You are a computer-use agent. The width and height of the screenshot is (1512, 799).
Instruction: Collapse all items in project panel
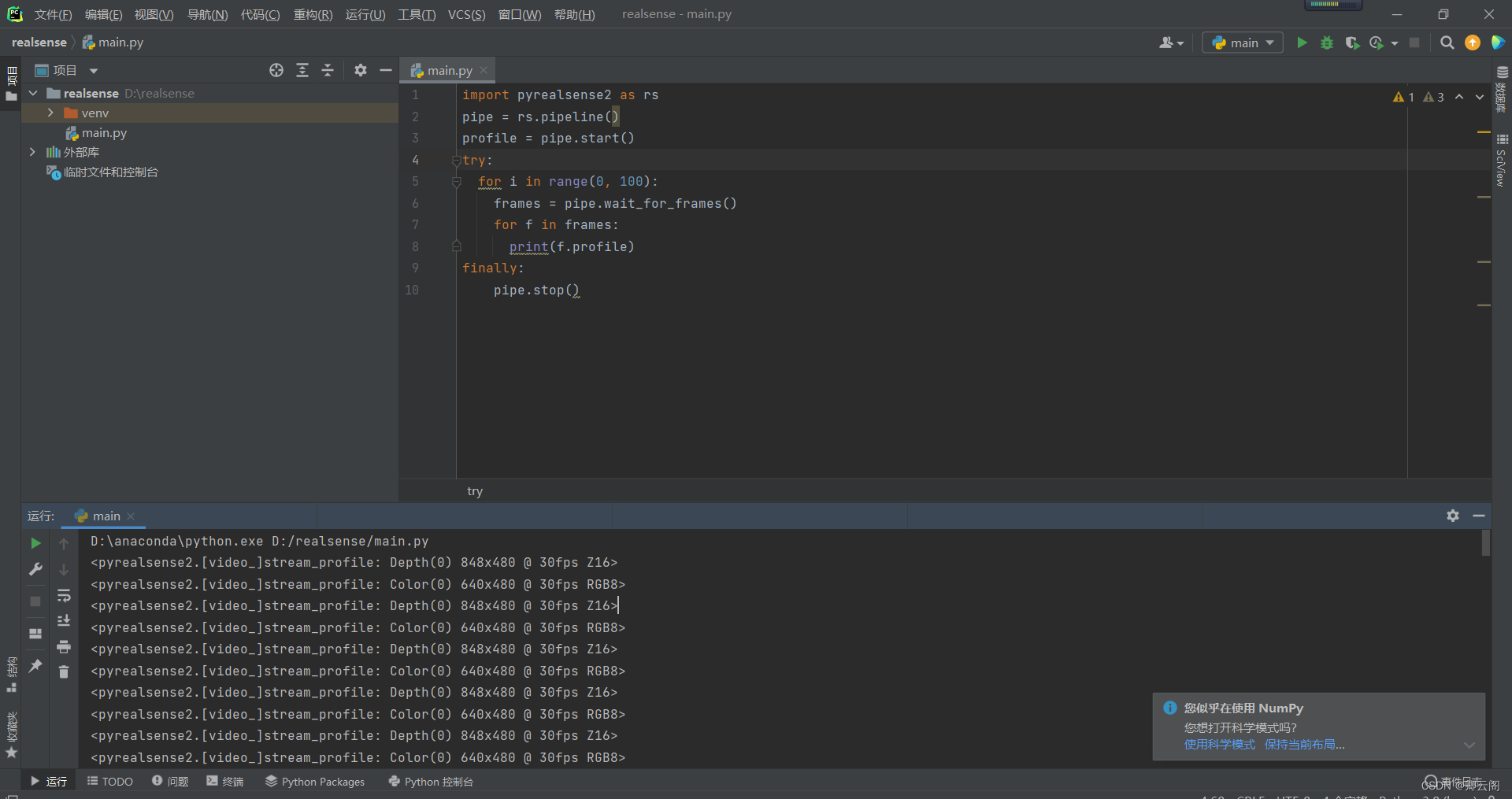click(328, 70)
